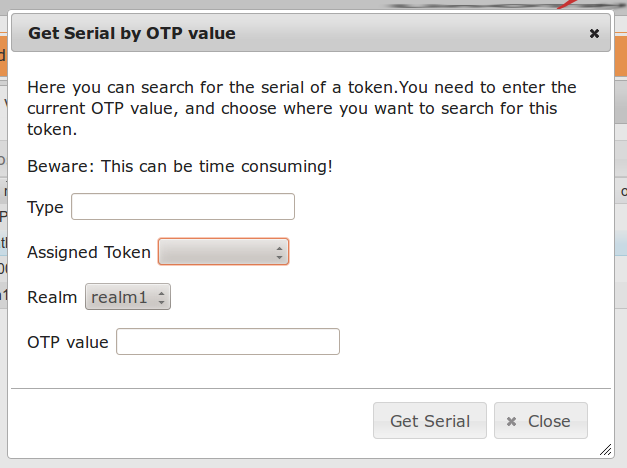The height and width of the screenshot is (468, 627).
Task: Focus the Type input field
Action: [x=183, y=207]
